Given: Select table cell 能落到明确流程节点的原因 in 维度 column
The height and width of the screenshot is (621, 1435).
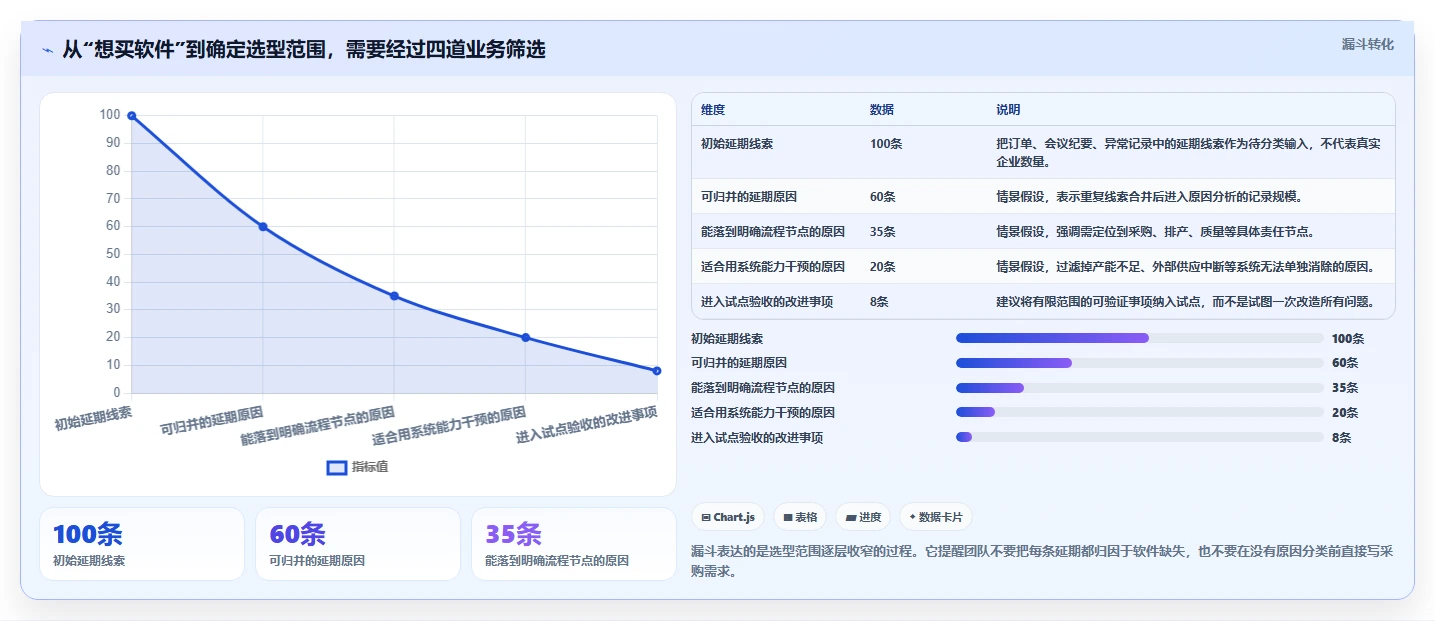Looking at the screenshot, I should point(773,232).
